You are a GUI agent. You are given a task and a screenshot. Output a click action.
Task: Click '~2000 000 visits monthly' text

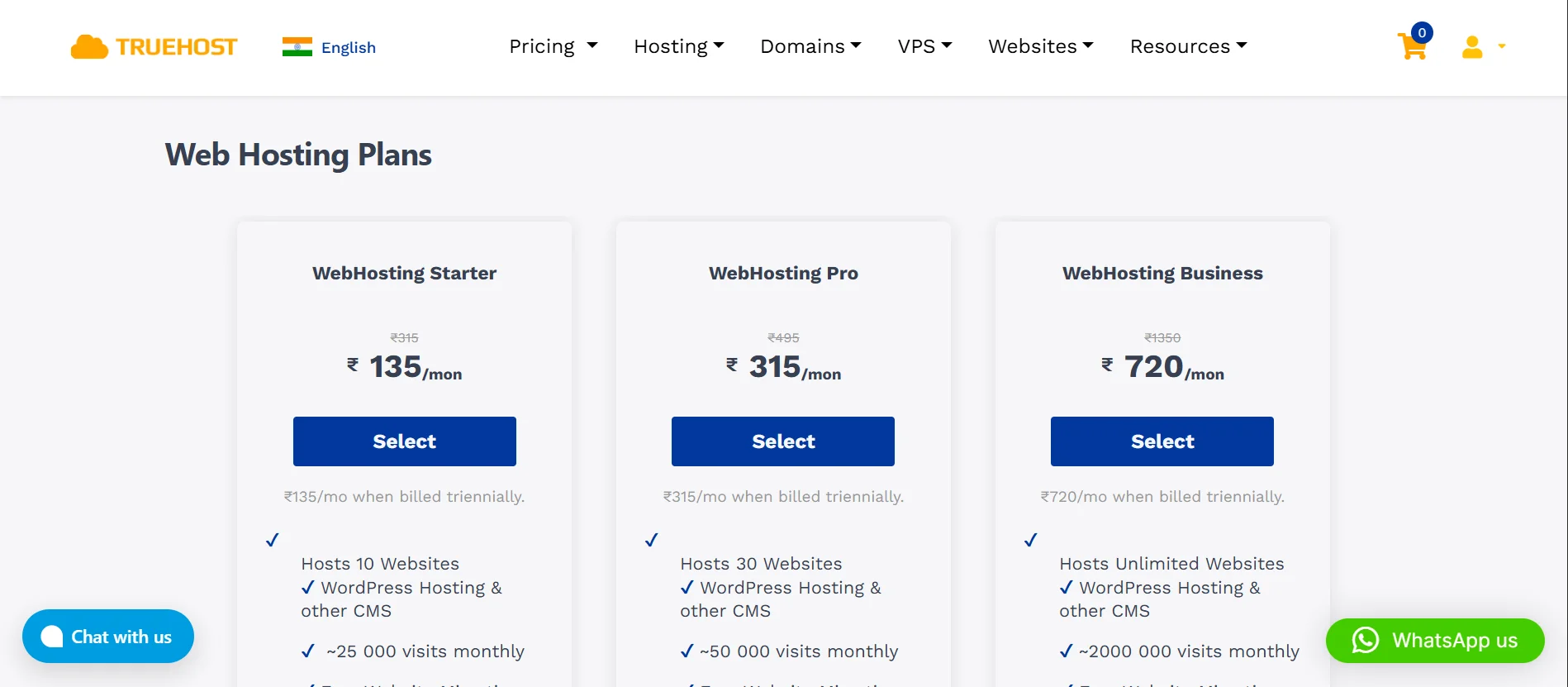[1189, 651]
